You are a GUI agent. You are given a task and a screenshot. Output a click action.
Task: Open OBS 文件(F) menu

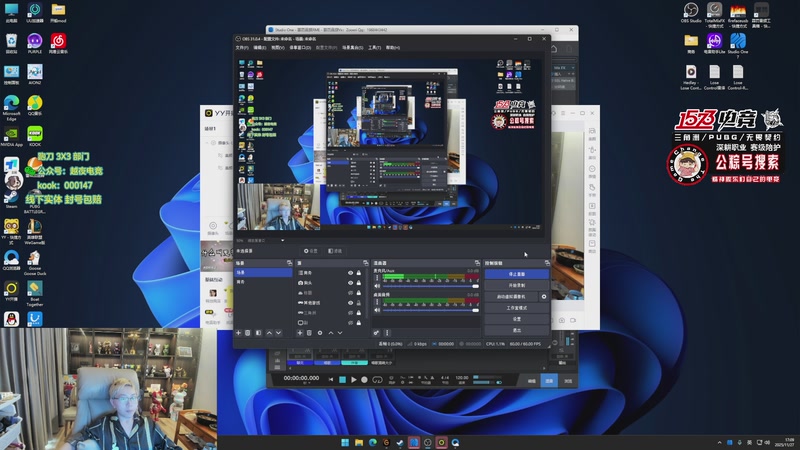pyautogui.click(x=242, y=47)
